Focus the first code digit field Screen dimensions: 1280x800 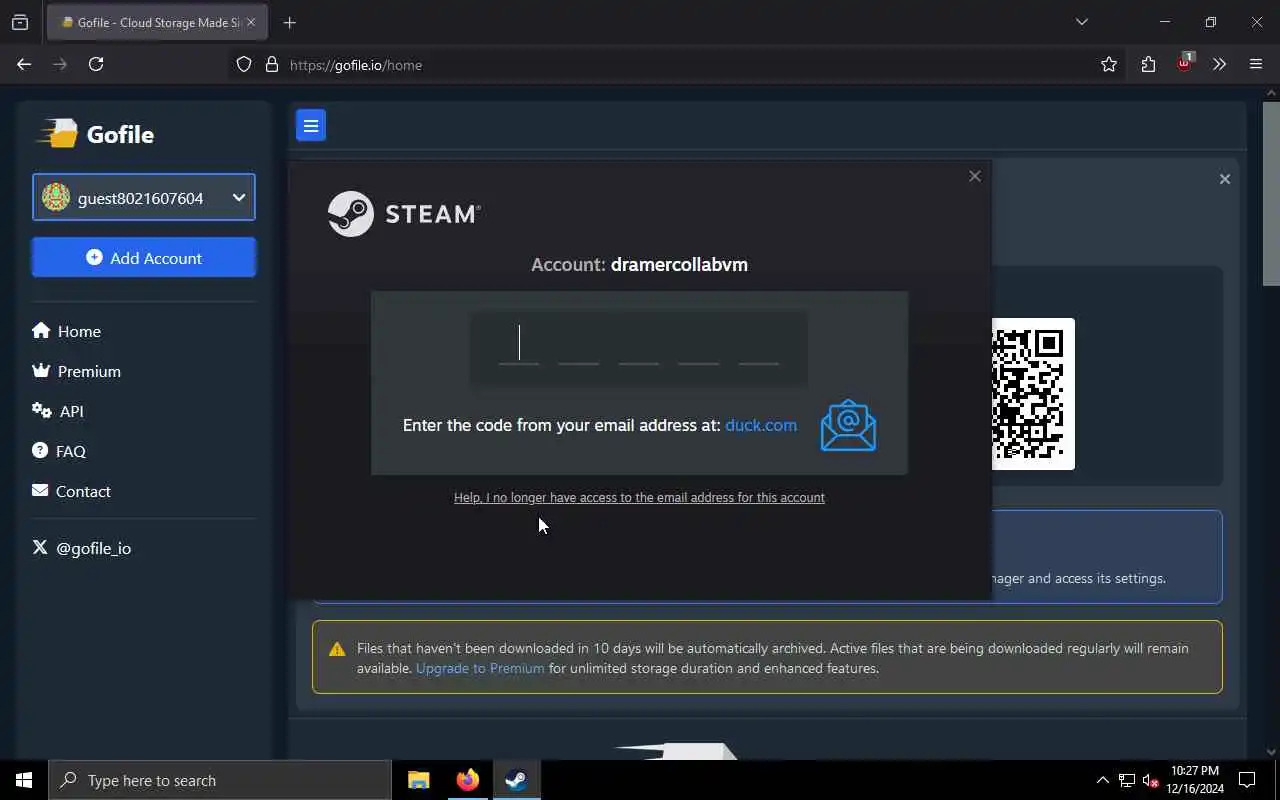(x=519, y=345)
